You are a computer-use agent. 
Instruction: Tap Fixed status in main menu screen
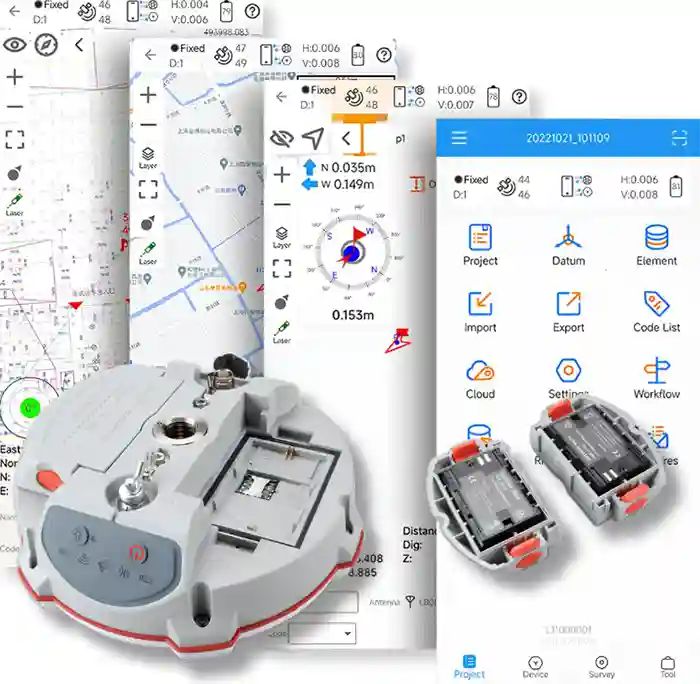[471, 180]
